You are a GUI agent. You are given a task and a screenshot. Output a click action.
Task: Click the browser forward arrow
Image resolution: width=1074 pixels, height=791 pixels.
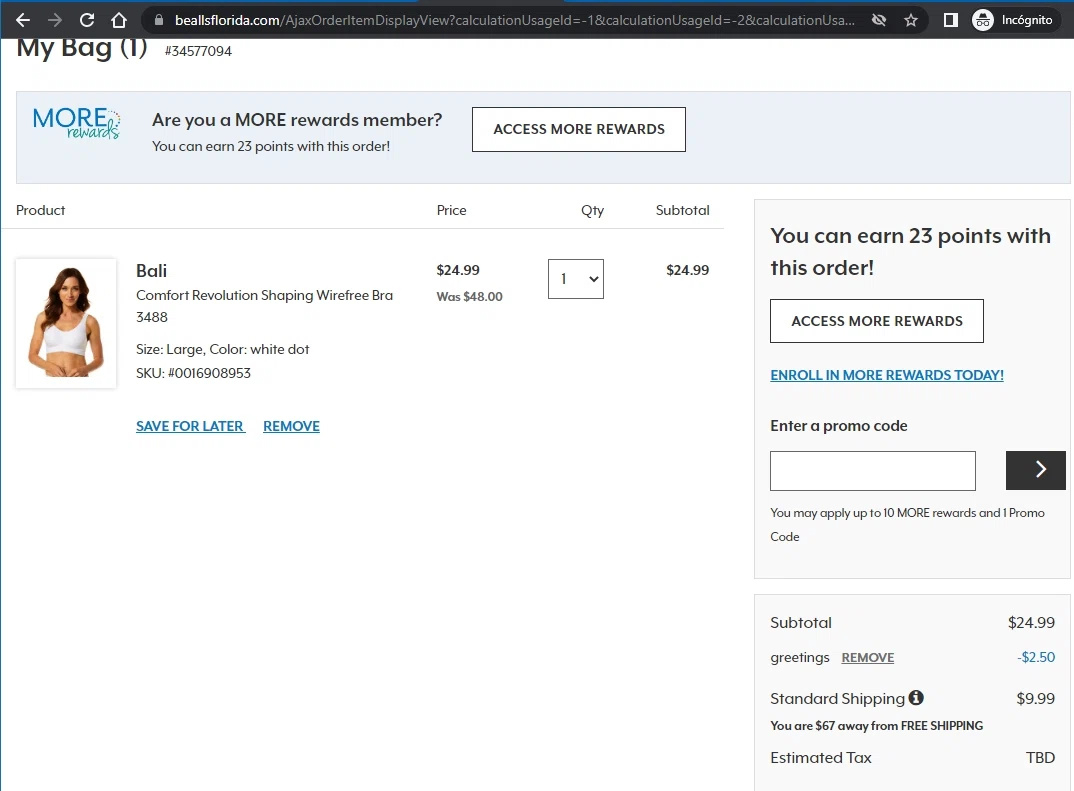pos(55,20)
